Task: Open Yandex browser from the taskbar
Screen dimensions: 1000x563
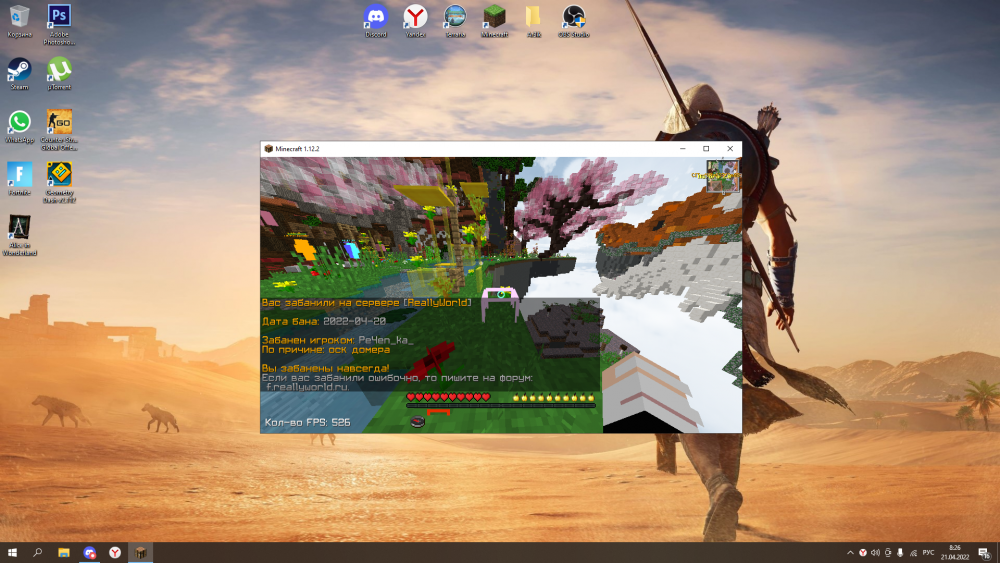Action: 115,552
